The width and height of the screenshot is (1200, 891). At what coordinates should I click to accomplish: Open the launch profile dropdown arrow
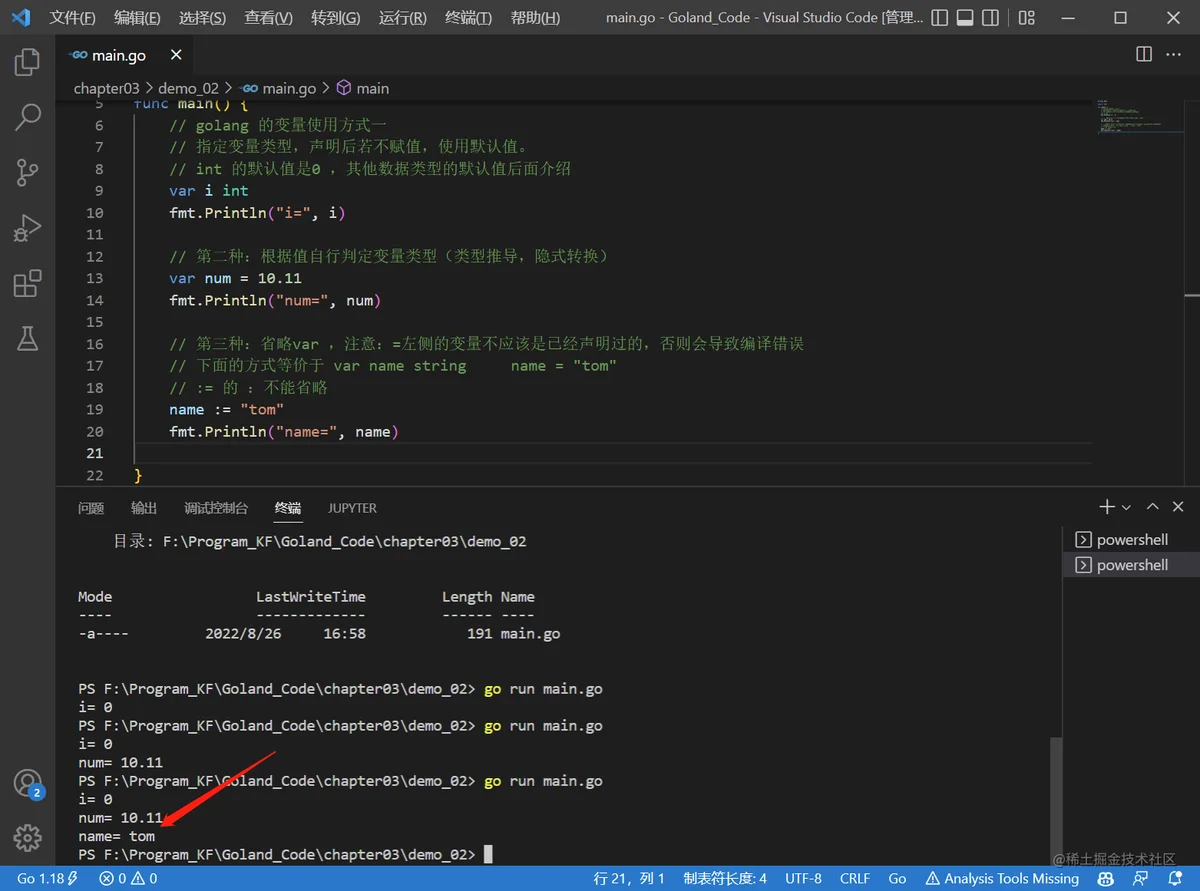click(1127, 508)
